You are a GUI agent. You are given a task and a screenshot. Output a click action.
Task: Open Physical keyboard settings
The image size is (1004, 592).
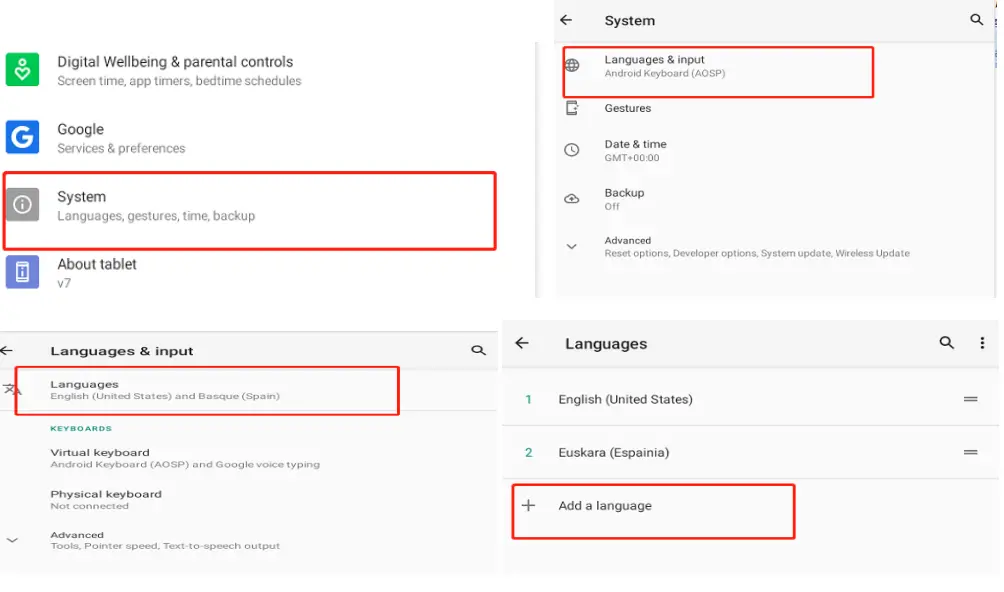[x=105, y=499]
